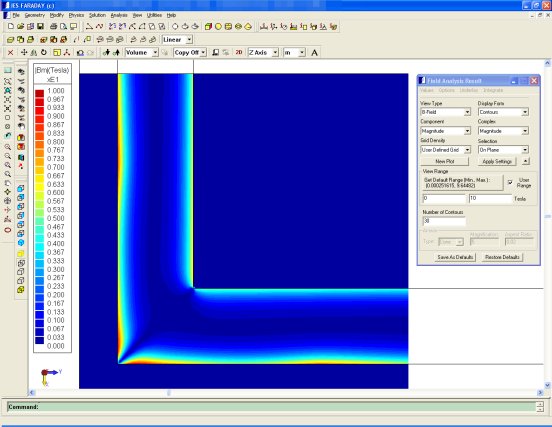Open the Solution menu
Viewport: 552px width, 427px height.
pos(97,15)
